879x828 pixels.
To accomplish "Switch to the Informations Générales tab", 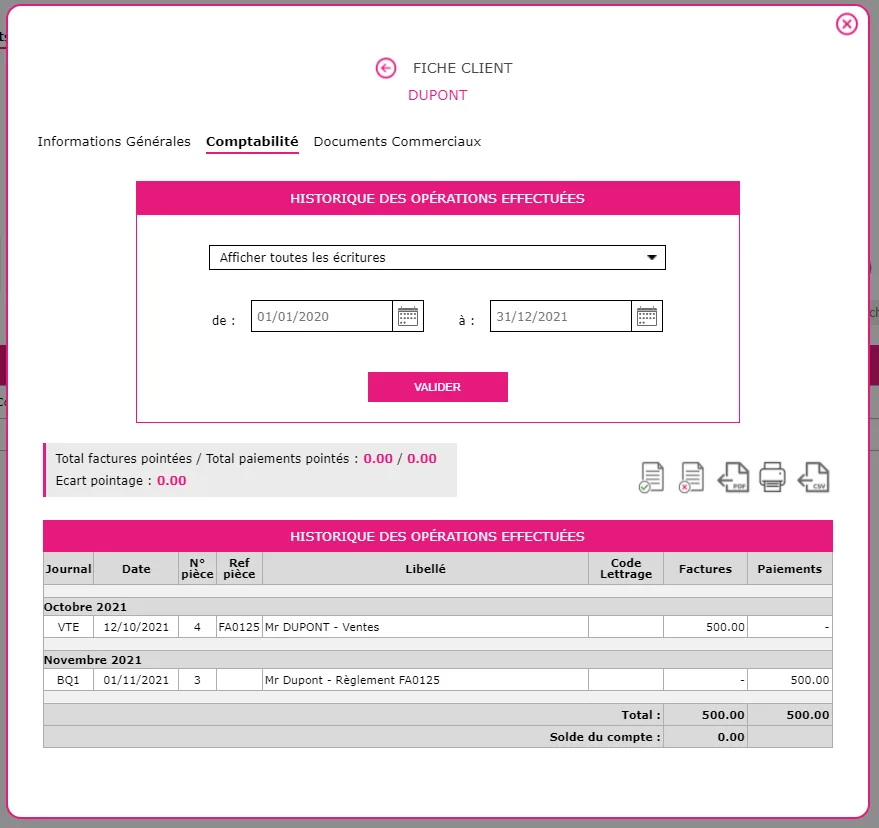I will pos(114,141).
